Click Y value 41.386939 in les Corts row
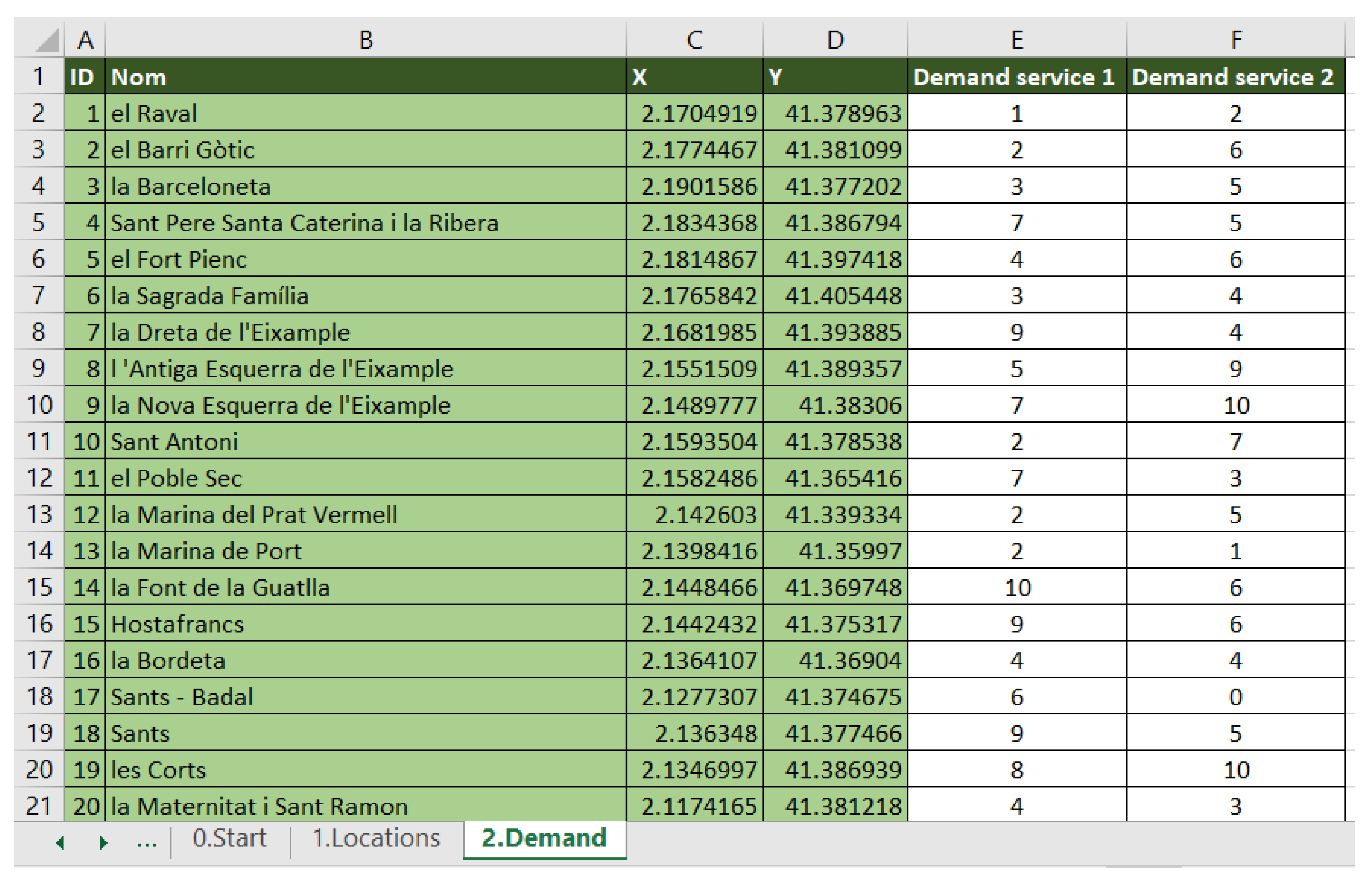Image resolution: width=1372 pixels, height=874 pixels. pos(835,769)
